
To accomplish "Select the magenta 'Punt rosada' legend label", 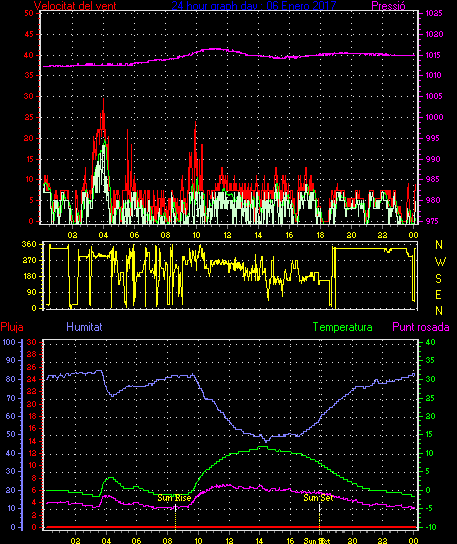I will 421,327.
